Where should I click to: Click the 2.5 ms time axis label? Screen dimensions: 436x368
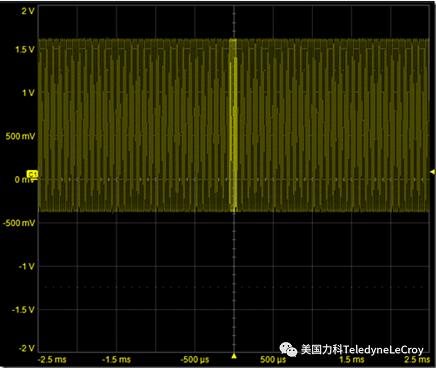point(417,360)
